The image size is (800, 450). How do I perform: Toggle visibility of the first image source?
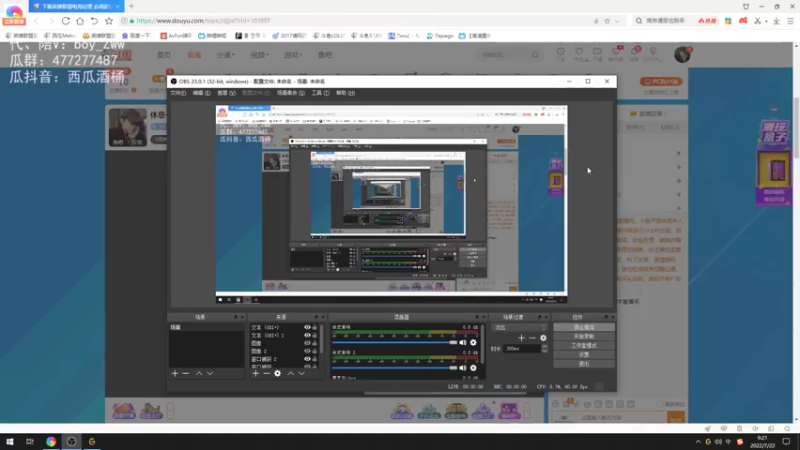point(307,343)
